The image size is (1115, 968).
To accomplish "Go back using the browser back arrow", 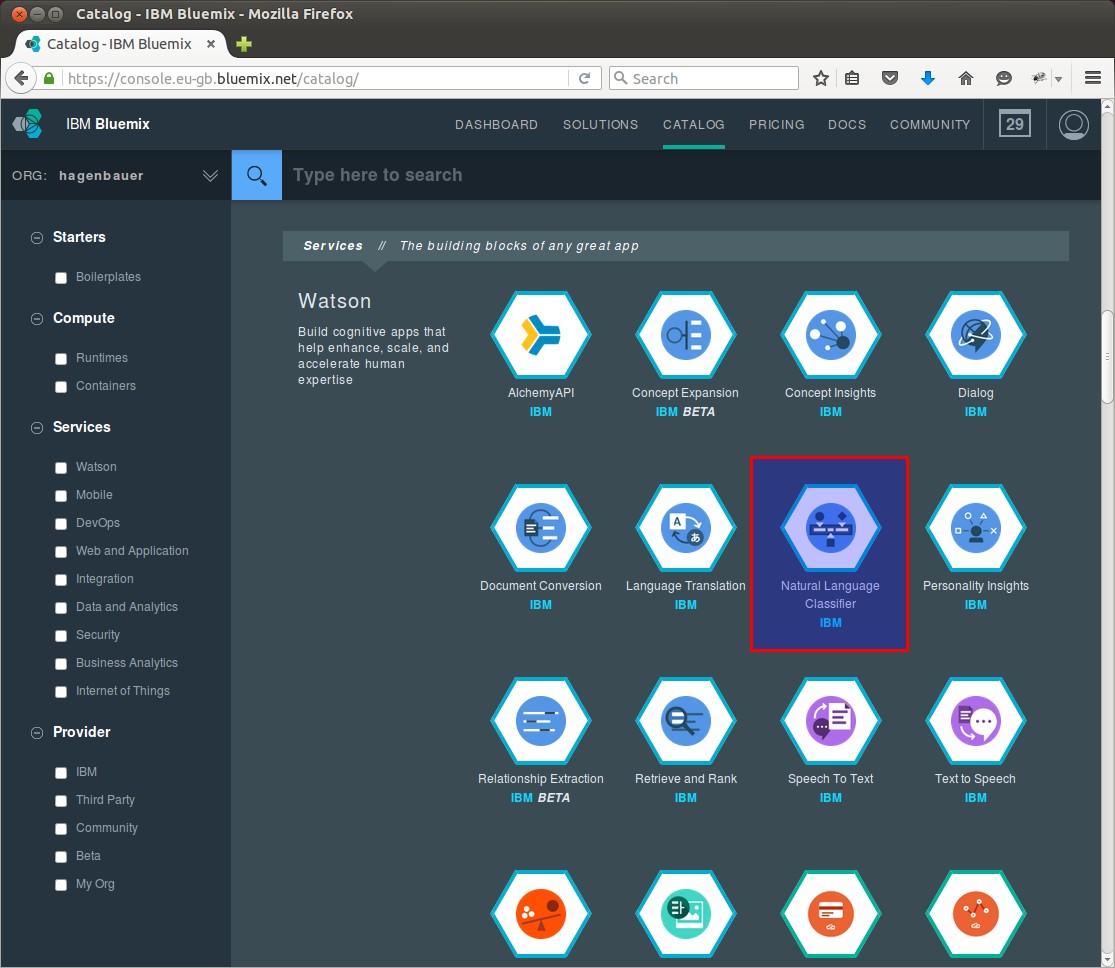I will coord(21,78).
